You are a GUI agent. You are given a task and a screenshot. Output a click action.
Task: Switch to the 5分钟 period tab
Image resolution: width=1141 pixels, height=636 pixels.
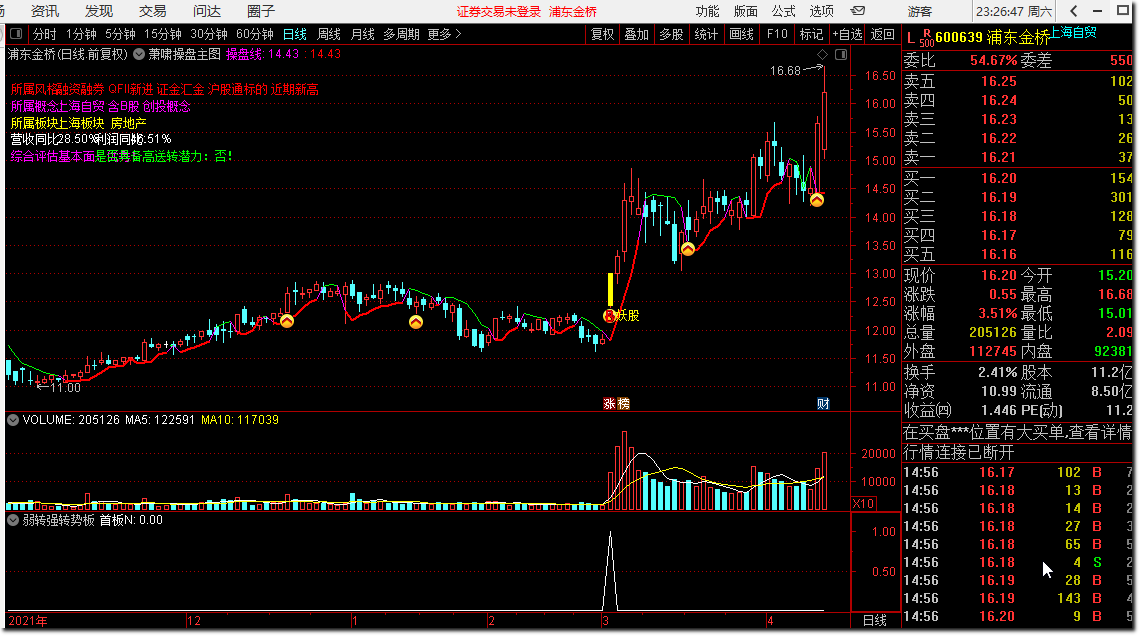click(120, 34)
